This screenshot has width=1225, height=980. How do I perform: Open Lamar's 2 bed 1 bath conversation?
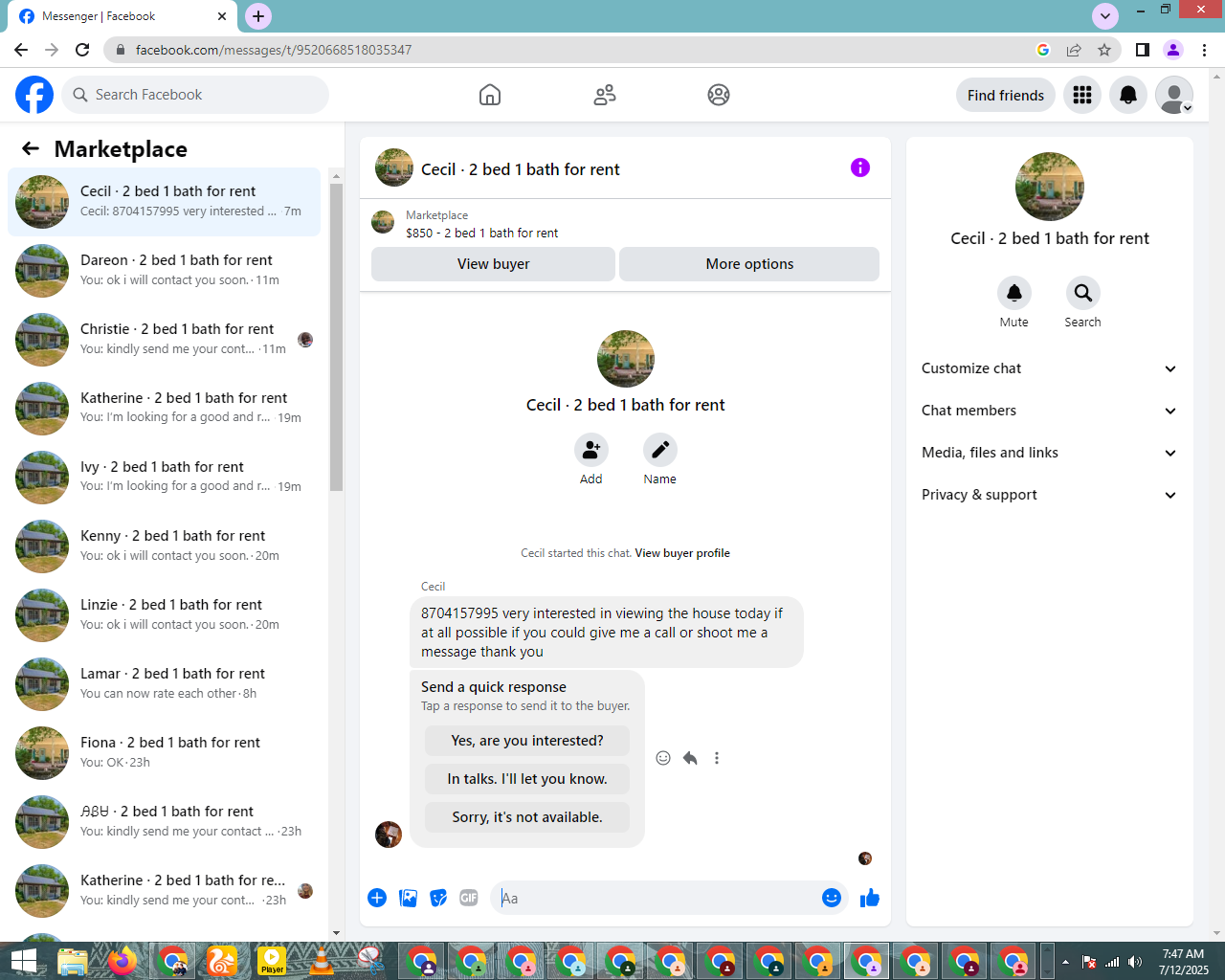(x=164, y=684)
